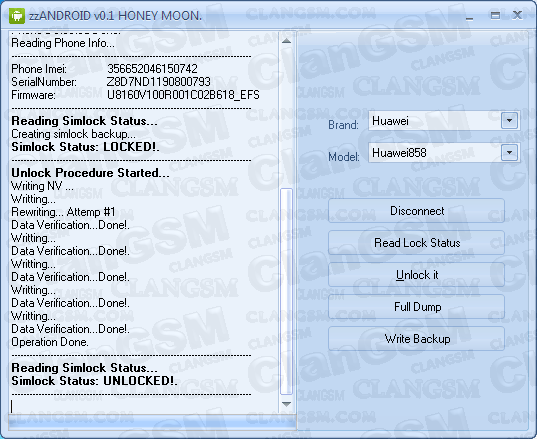Click the log scrollbar down arrow
This screenshot has height=439, width=537.
click(286, 404)
